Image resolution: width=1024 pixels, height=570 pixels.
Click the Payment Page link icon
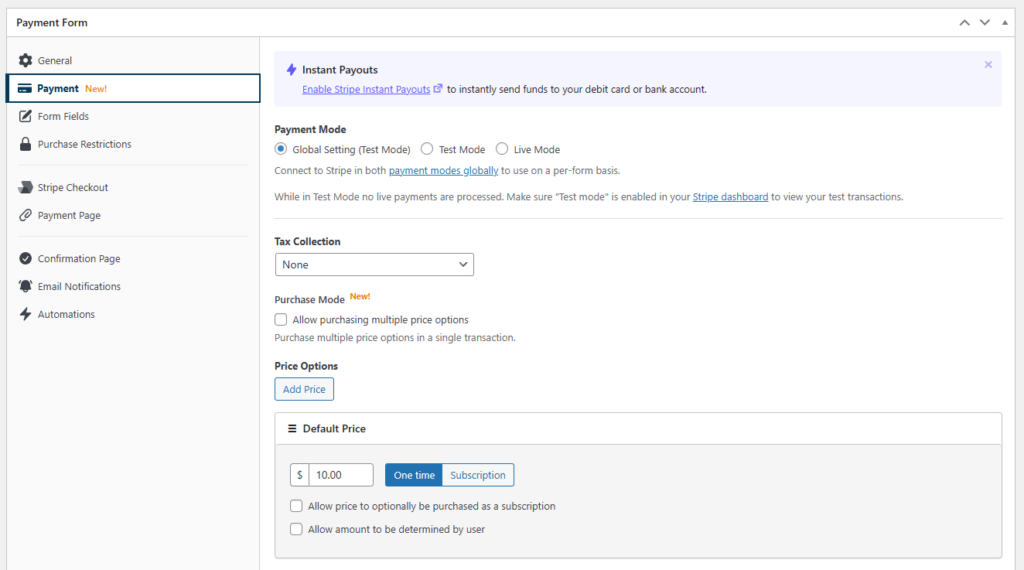coord(25,215)
